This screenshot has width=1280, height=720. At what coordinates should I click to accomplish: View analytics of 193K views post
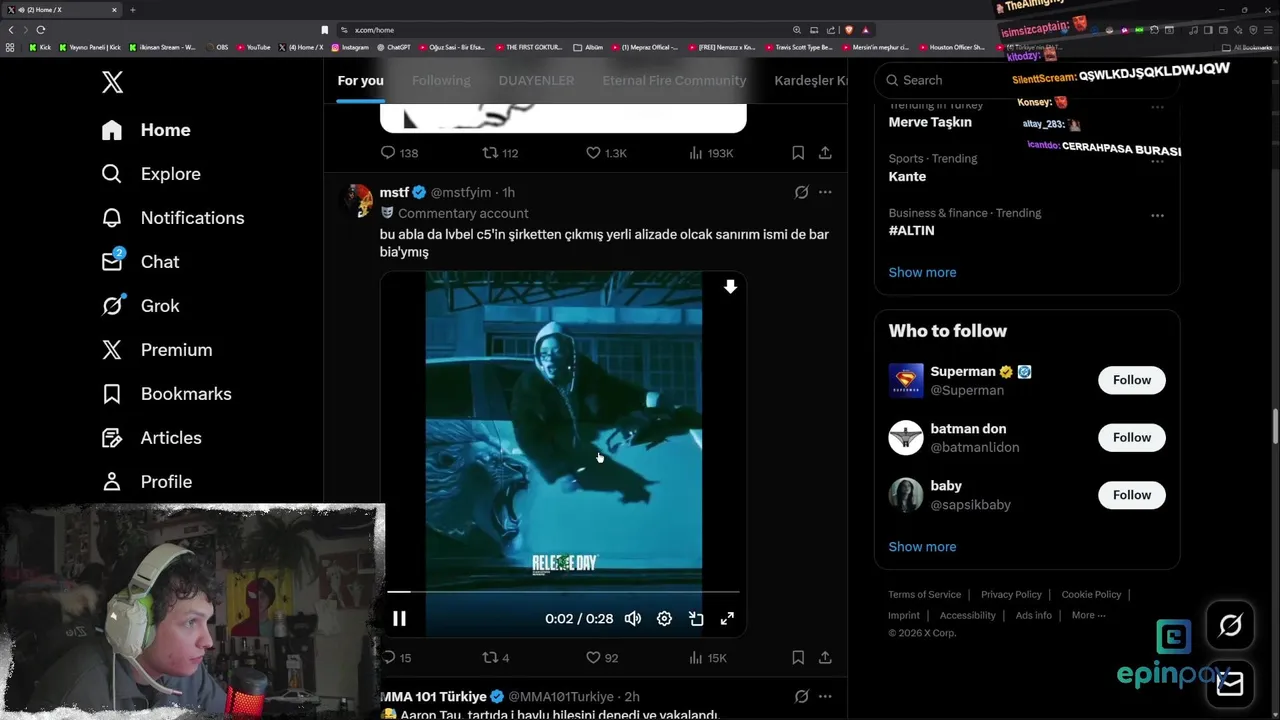tap(711, 153)
